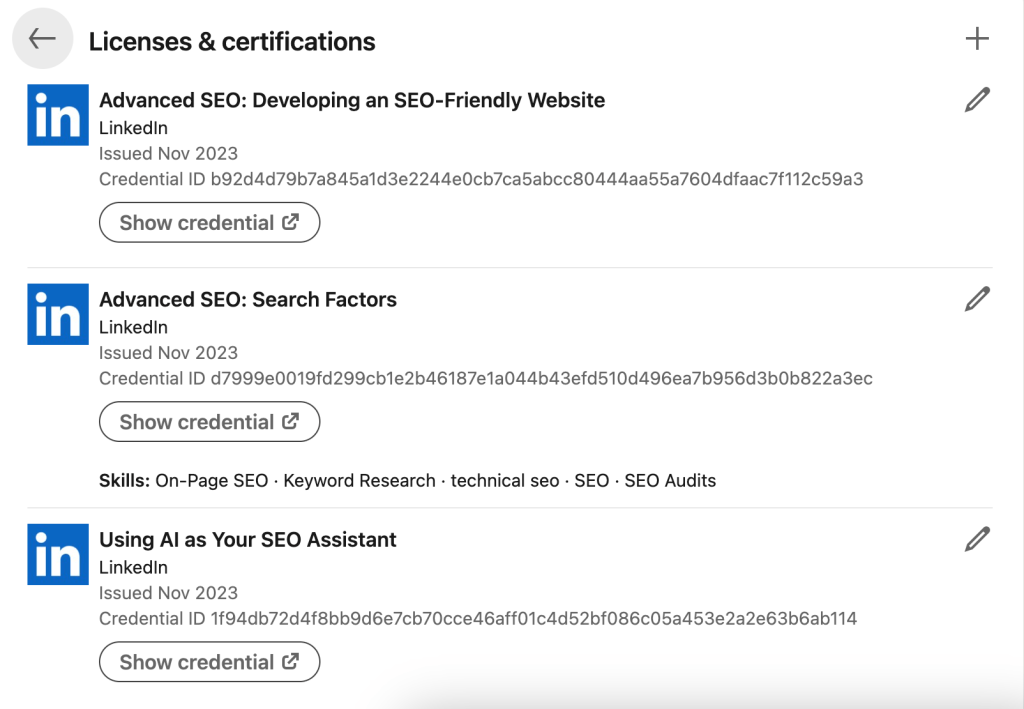Open the Advanced SEO: Search Factors title
This screenshot has height=709, width=1024.
click(248, 300)
